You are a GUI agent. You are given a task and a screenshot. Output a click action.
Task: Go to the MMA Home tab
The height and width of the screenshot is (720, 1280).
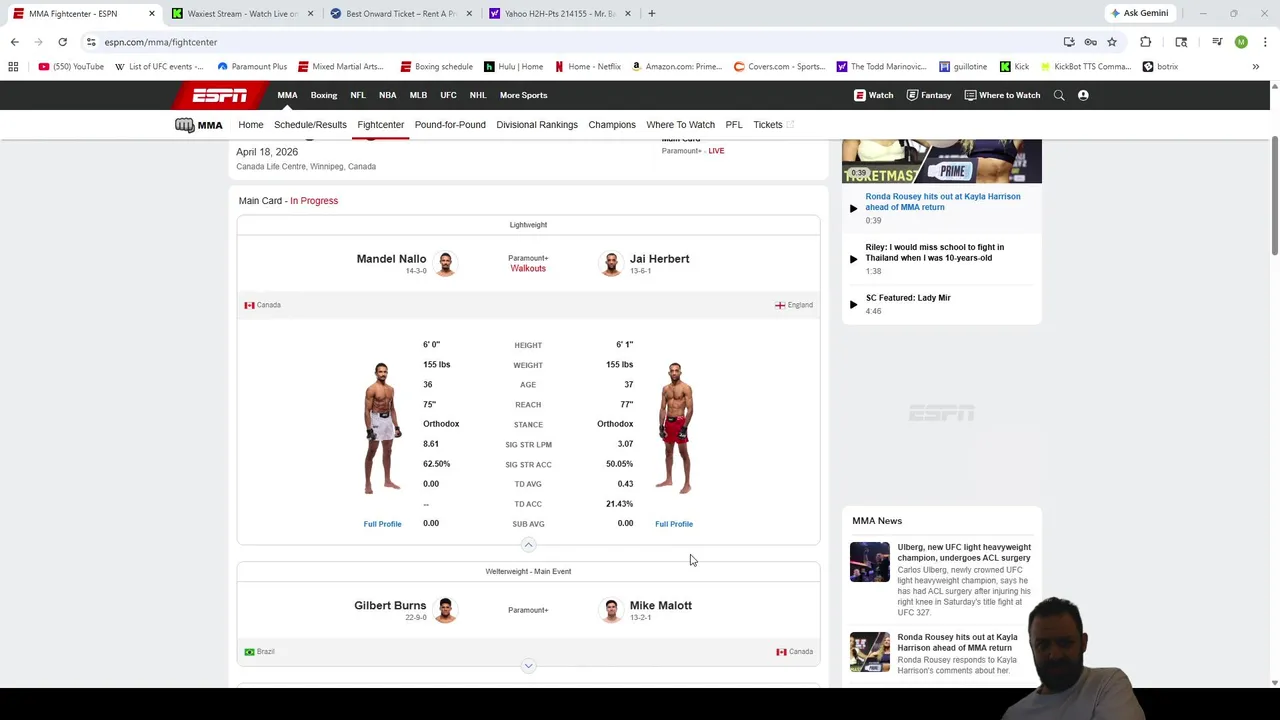[251, 125]
